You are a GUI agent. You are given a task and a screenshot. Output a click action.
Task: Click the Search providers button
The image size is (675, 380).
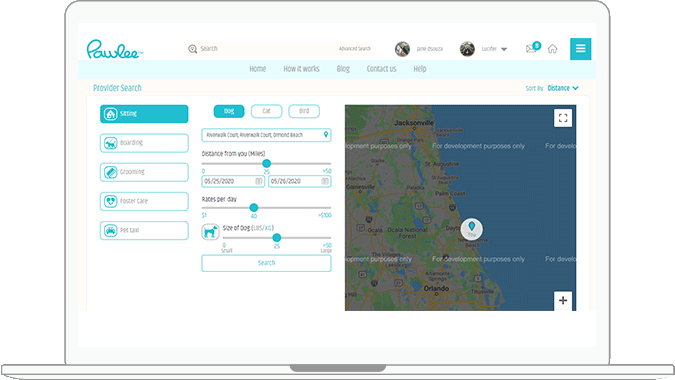click(266, 263)
